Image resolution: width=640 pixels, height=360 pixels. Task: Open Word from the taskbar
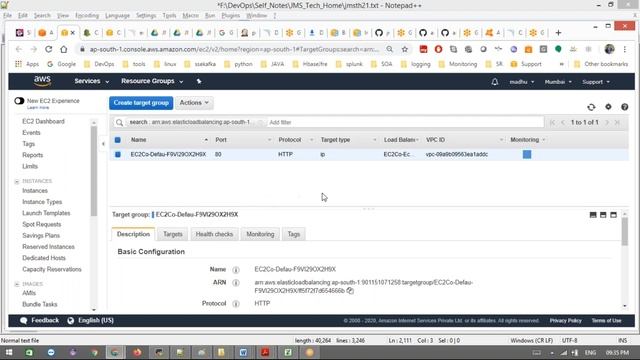[243, 352]
